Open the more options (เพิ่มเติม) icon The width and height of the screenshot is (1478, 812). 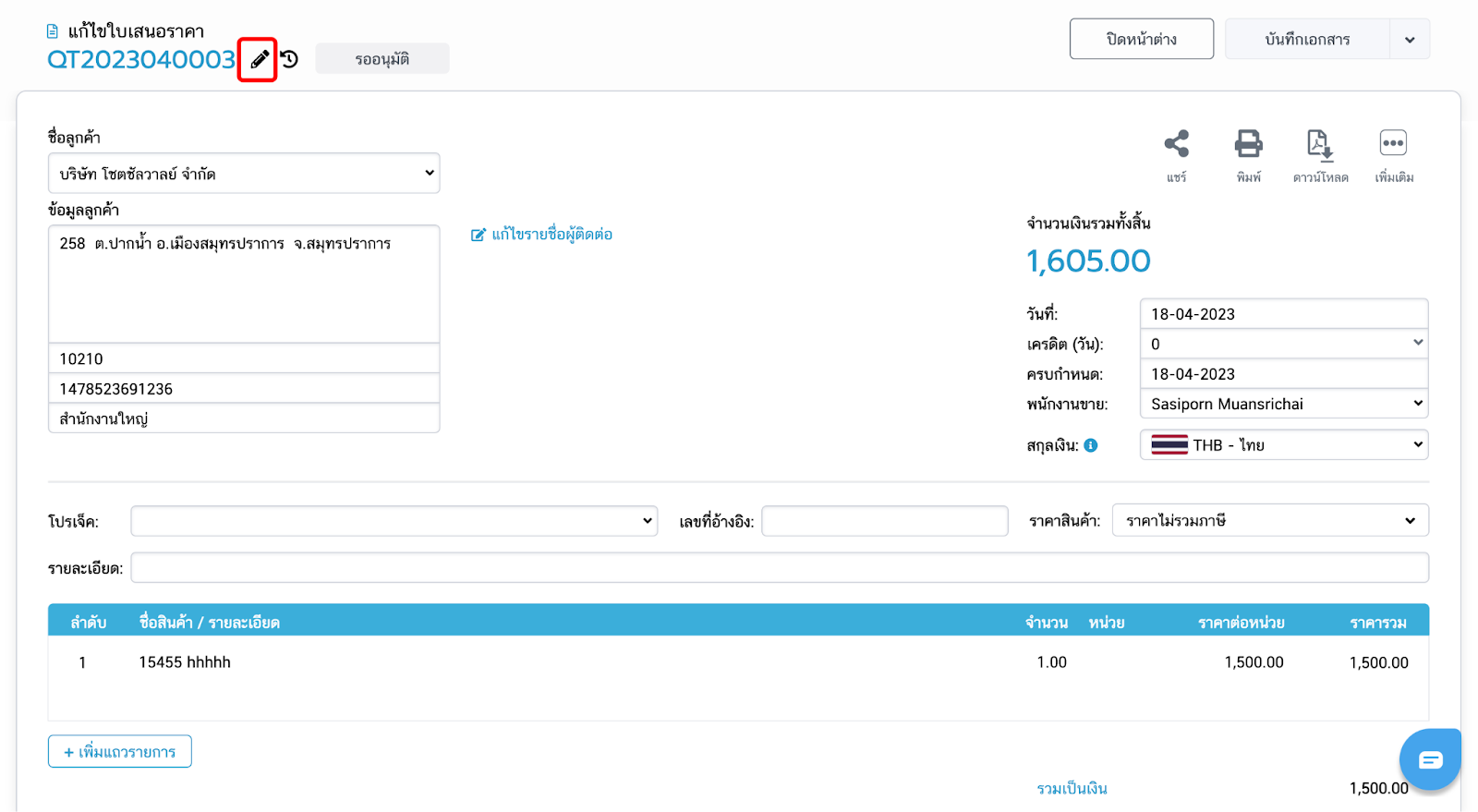point(1393,144)
